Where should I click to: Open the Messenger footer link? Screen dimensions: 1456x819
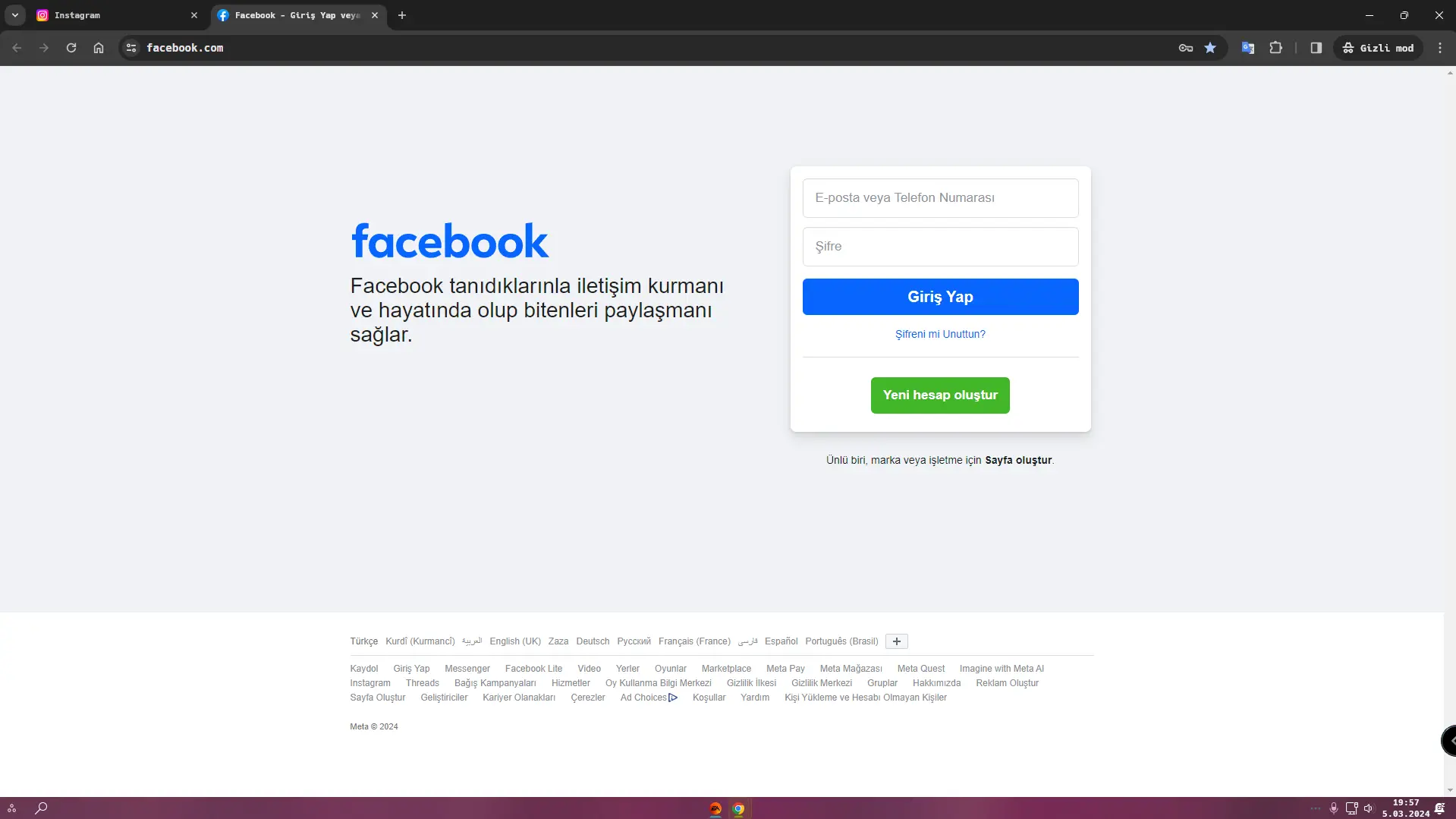[467, 669]
